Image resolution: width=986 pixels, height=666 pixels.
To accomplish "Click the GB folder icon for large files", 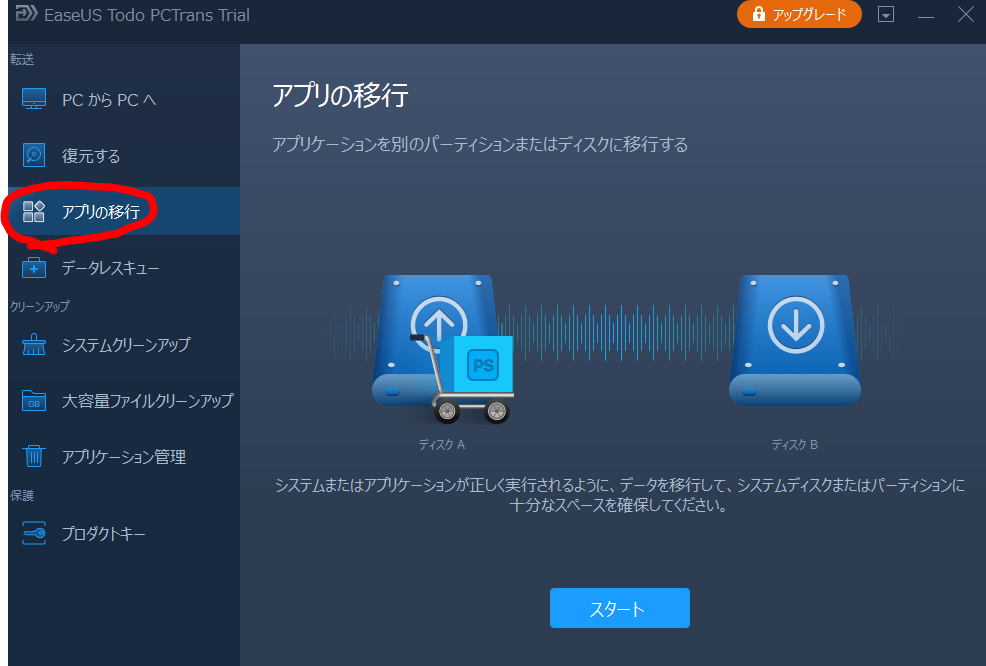I will pos(35,401).
